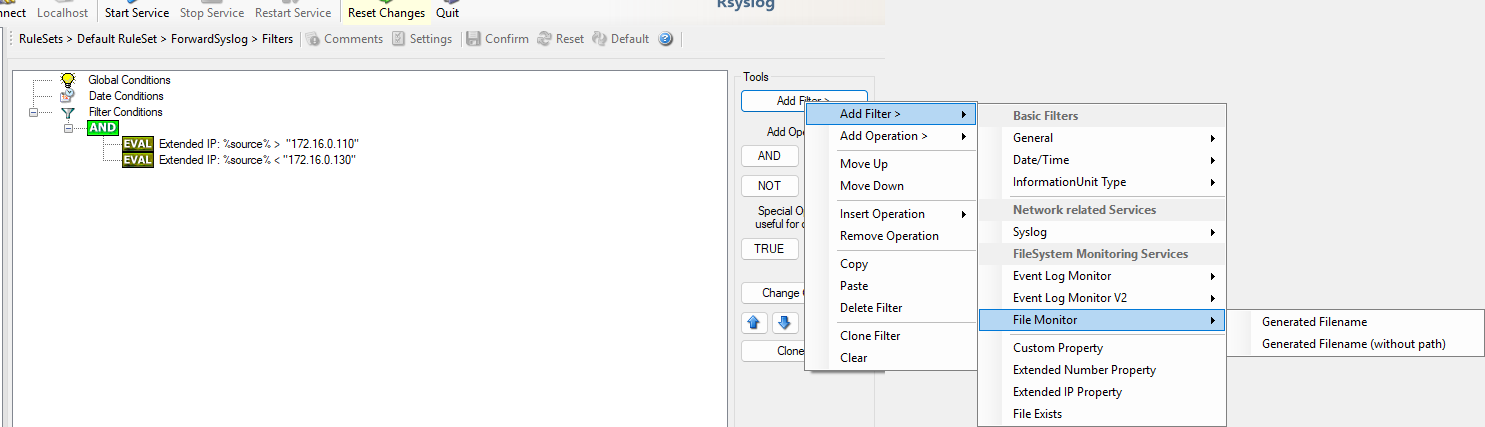
Task: Select the Global Conditions lightbulb icon
Action: coord(68,80)
